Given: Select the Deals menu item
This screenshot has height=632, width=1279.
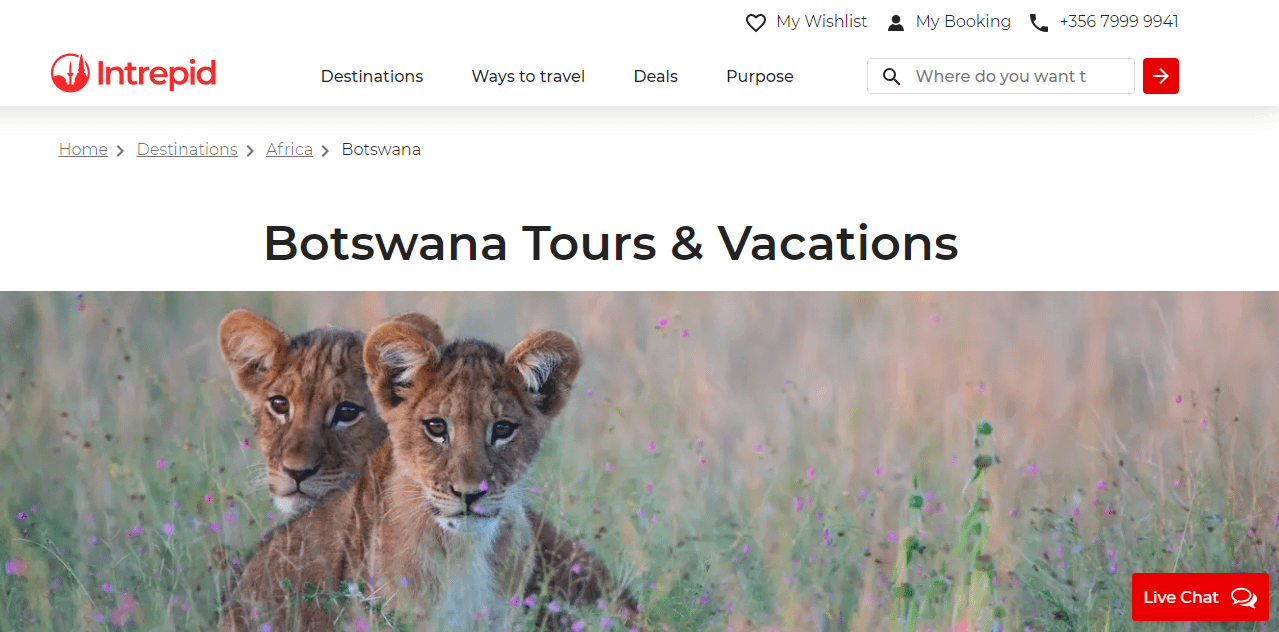Looking at the screenshot, I should (656, 76).
